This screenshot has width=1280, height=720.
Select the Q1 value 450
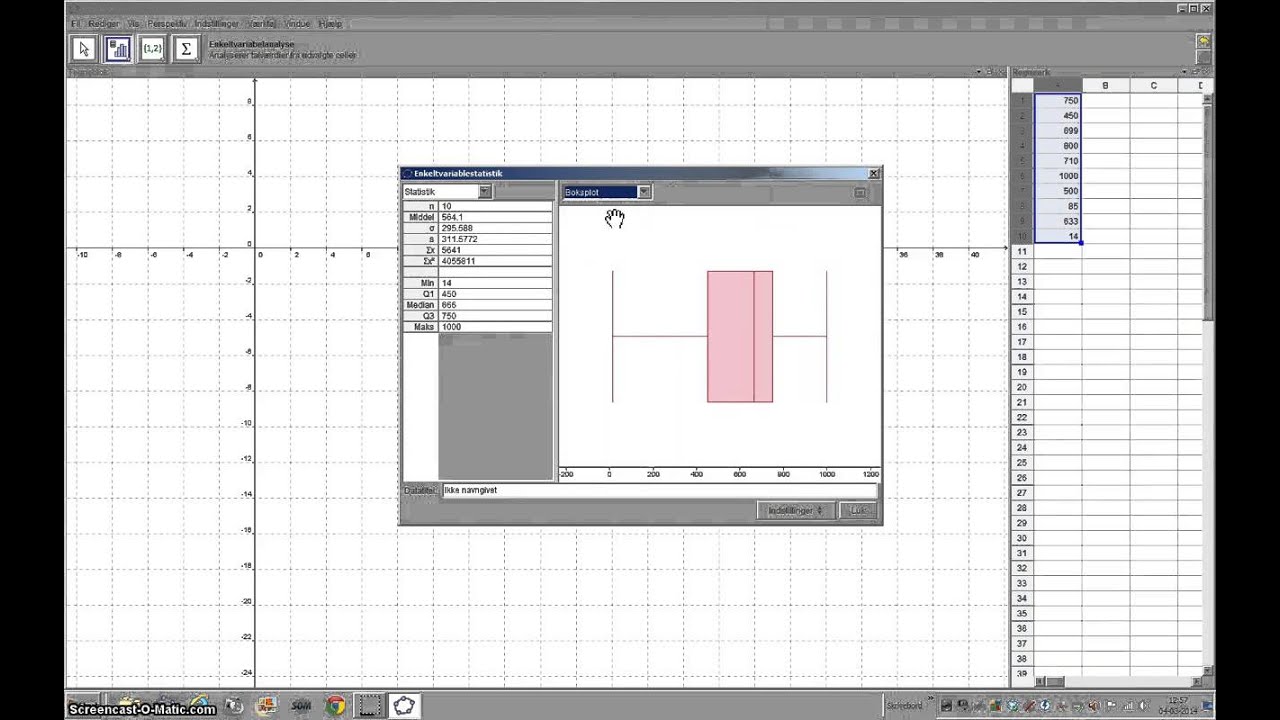(495, 294)
